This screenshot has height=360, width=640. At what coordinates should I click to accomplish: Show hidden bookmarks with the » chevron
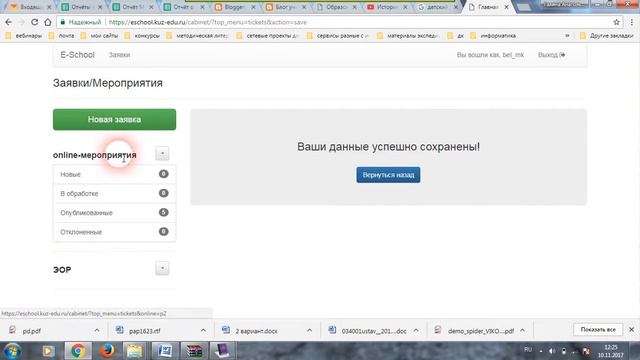pyautogui.click(x=567, y=36)
